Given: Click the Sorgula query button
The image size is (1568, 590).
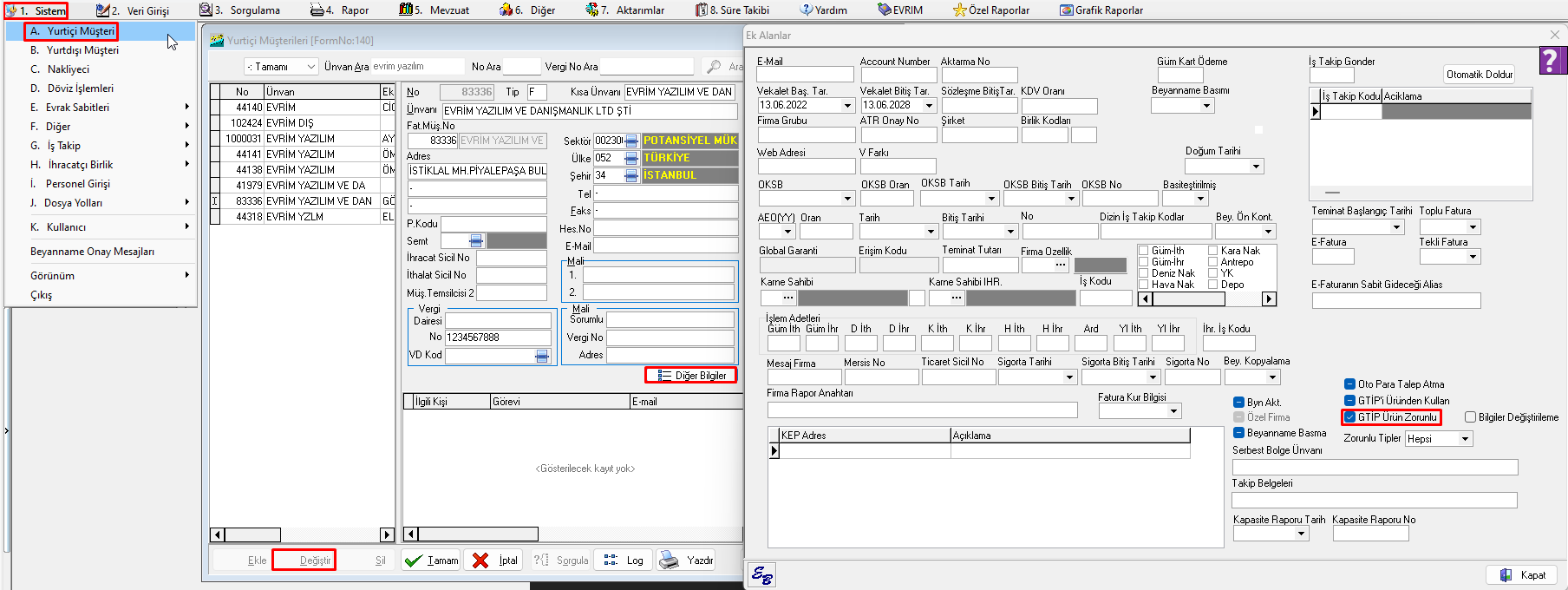Looking at the screenshot, I should (561, 560).
